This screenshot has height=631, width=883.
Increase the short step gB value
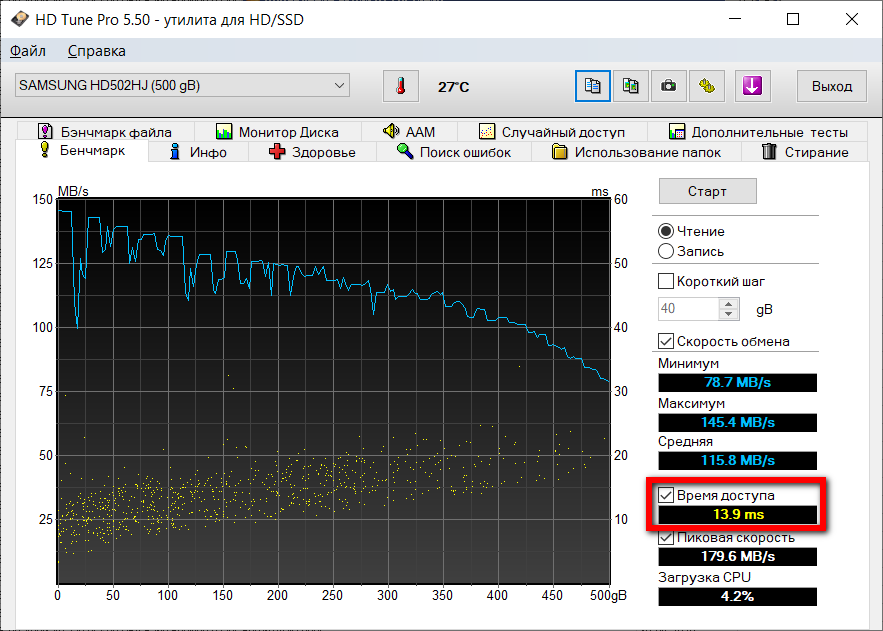pyautogui.click(x=729, y=303)
